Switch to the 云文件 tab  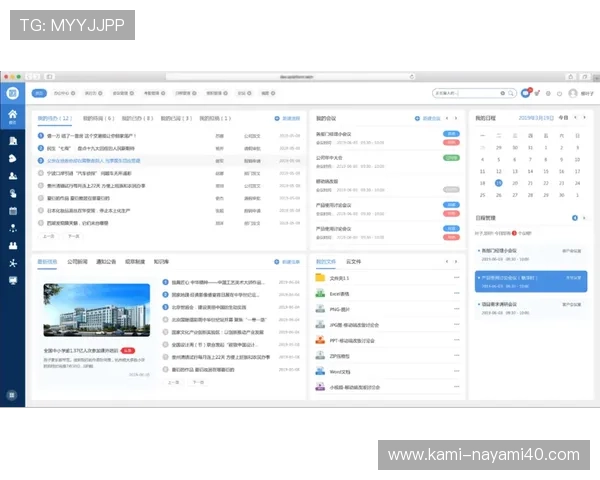tap(353, 260)
